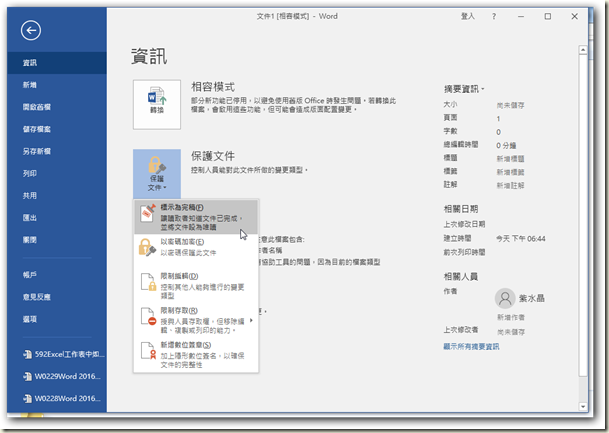The width and height of the screenshot is (609, 433).
Task: Click the file icon beside 592Excel entry
Action: (27, 354)
